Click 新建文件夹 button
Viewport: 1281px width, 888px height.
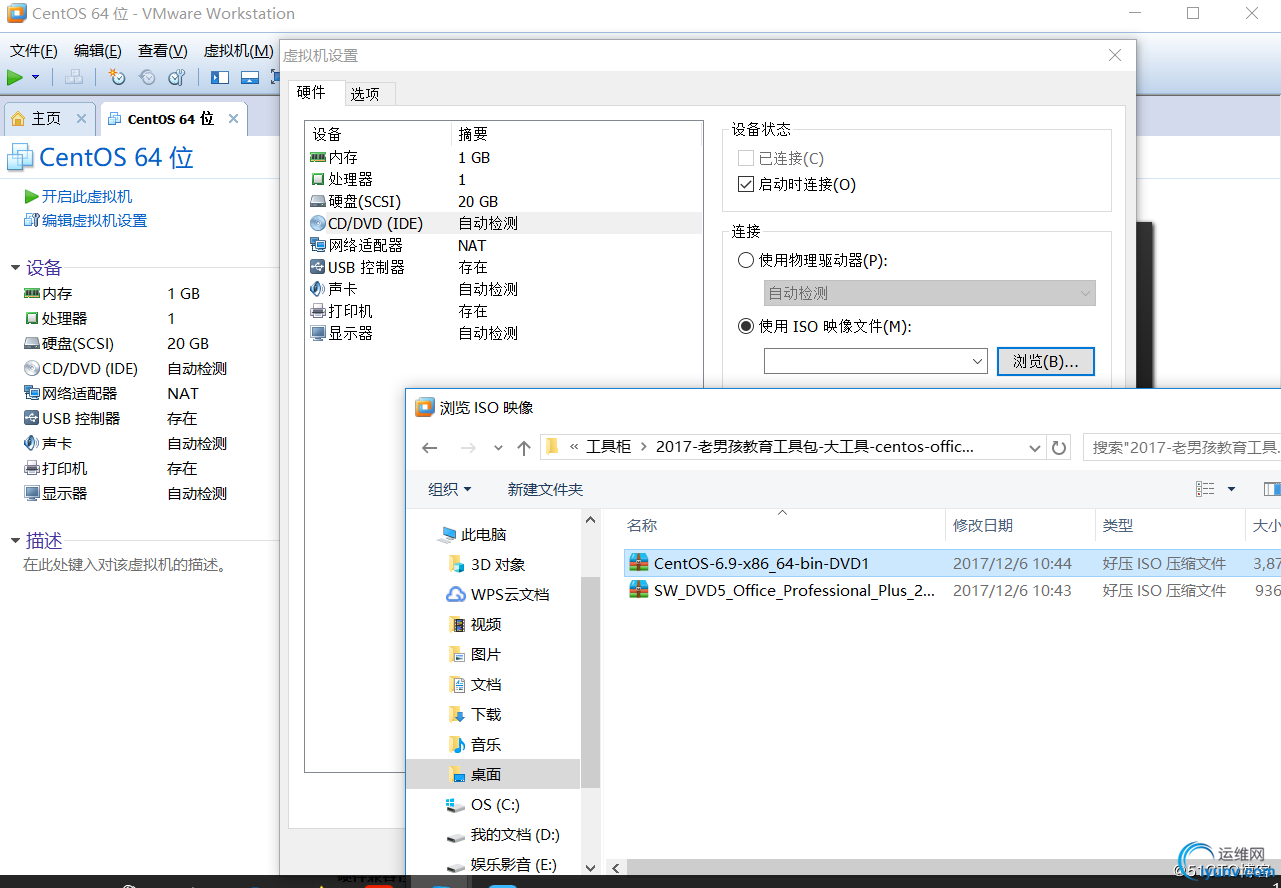pos(545,489)
